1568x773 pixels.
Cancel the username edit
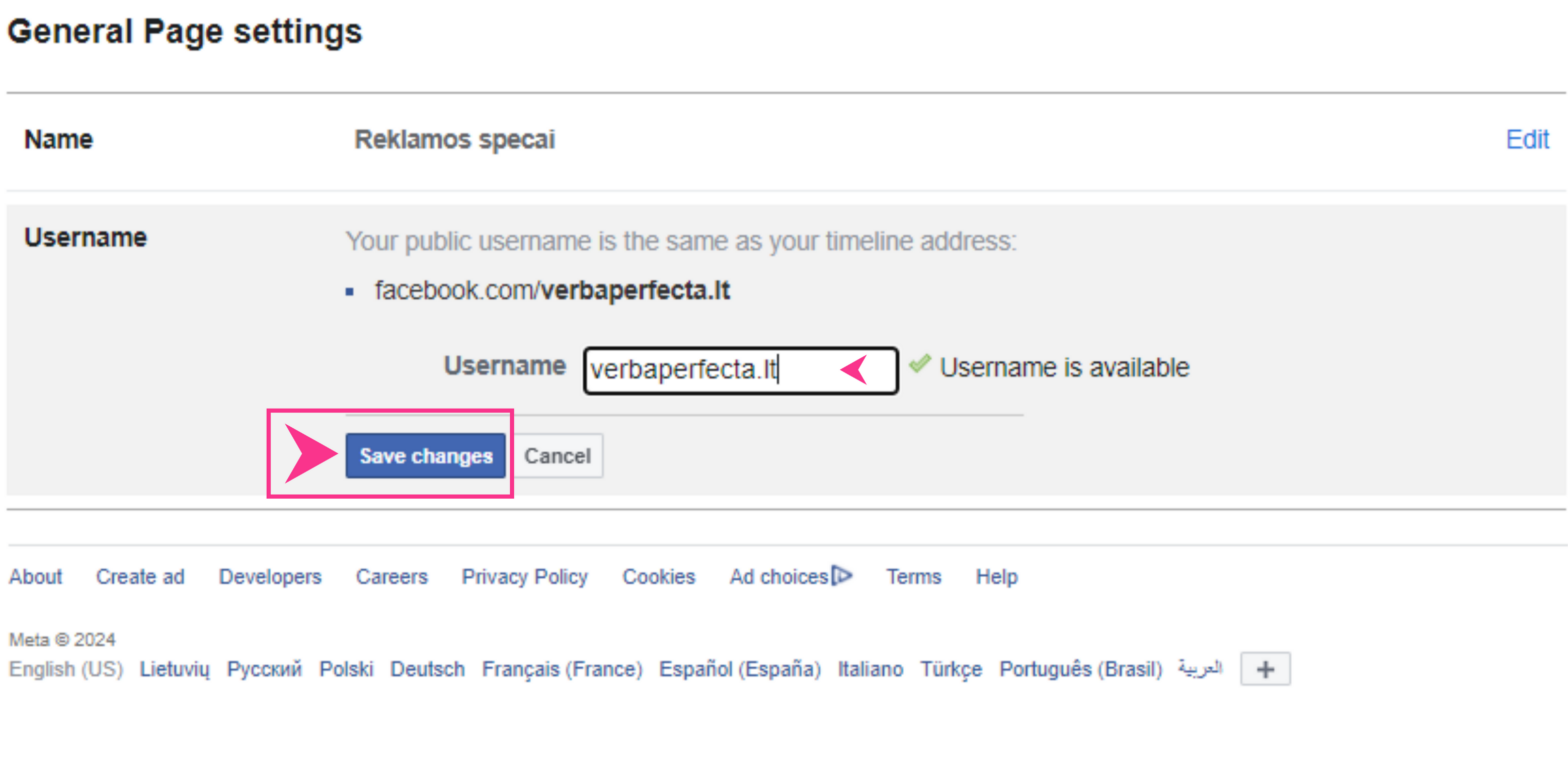tap(558, 455)
